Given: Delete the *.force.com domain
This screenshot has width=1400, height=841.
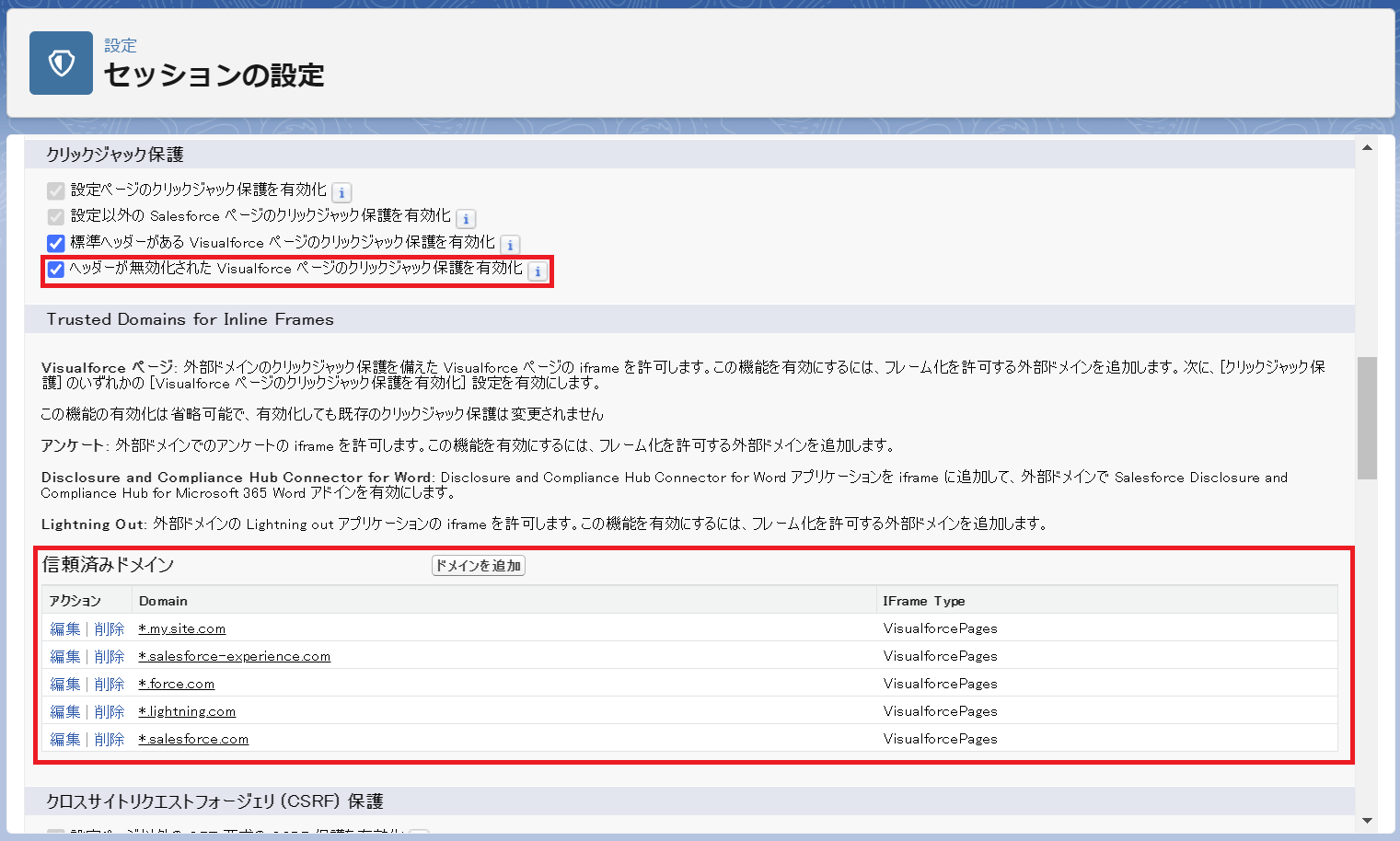Looking at the screenshot, I should tap(110, 685).
